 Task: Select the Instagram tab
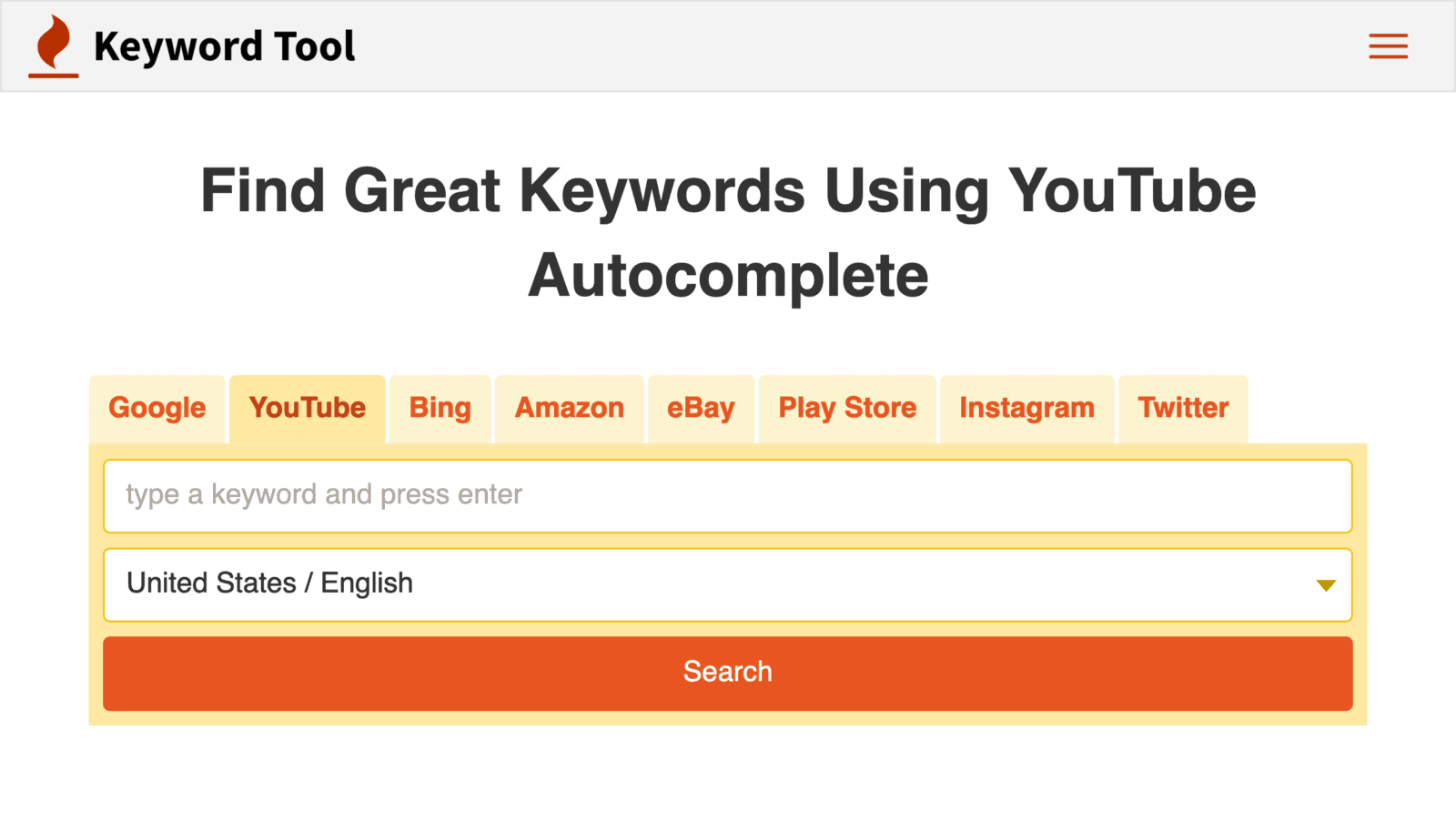[1026, 408]
